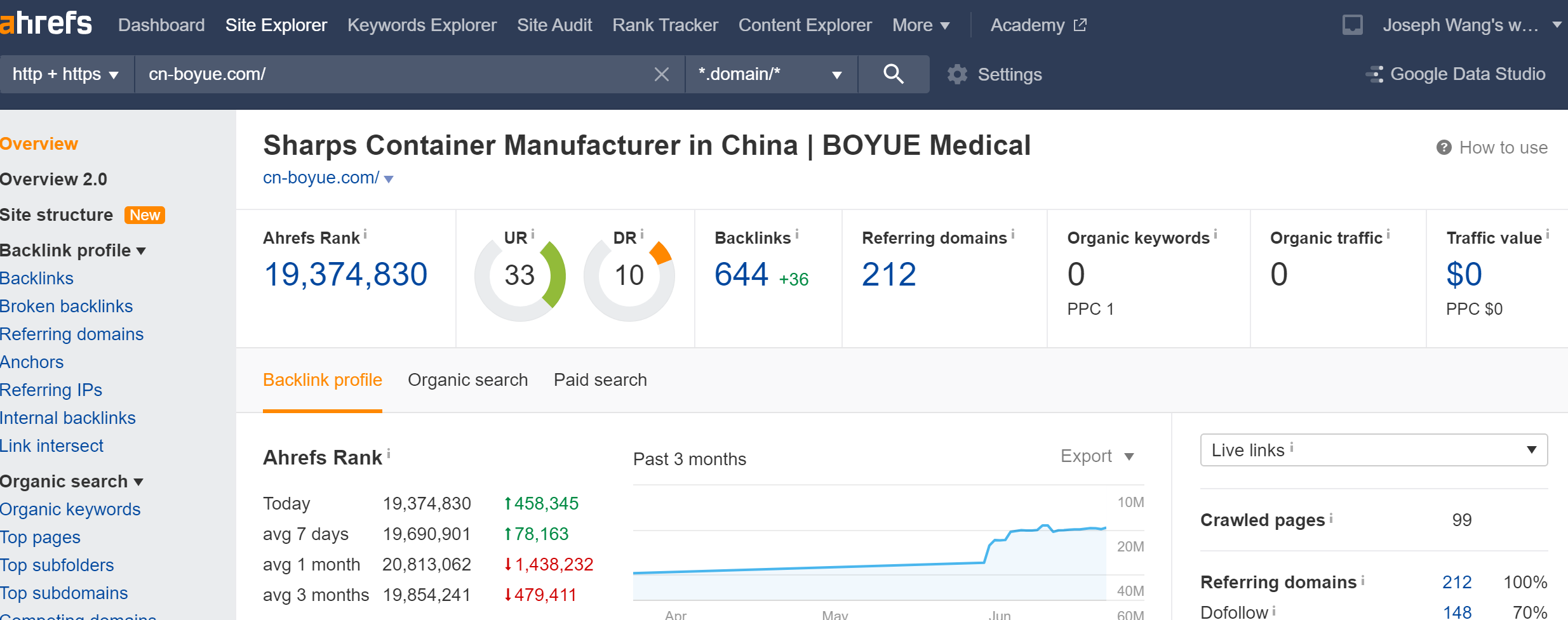Click the Google Data Studio icon
Image resolution: width=1568 pixels, height=620 pixels.
pos(1375,74)
